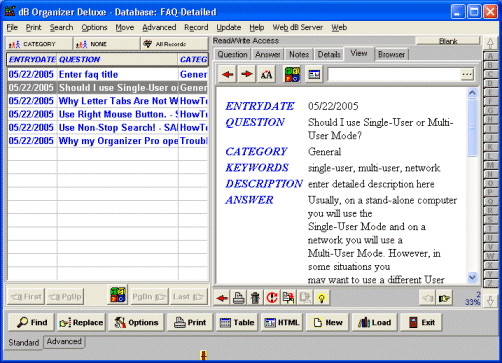Open the Answer tab

click(268, 54)
